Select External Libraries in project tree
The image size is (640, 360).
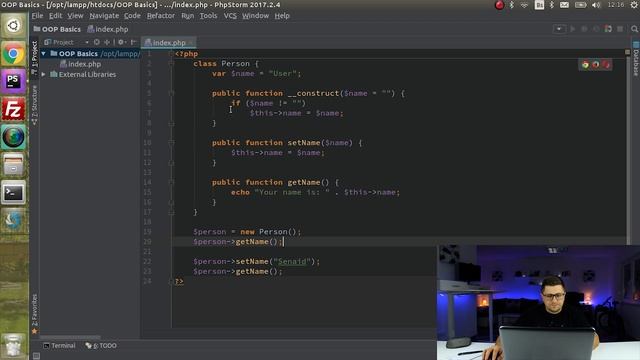click(83, 74)
